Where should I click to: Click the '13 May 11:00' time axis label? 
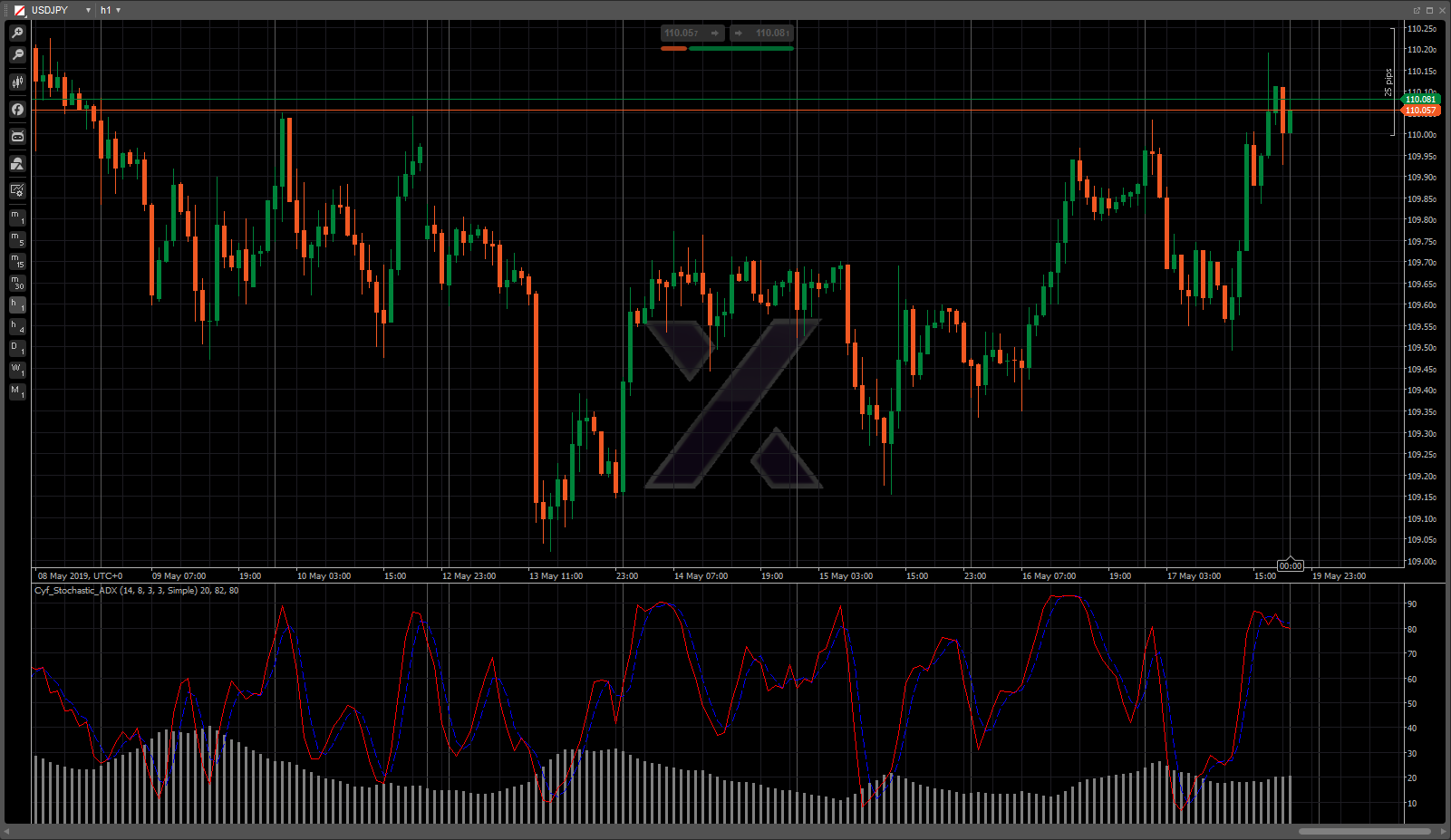pyautogui.click(x=556, y=576)
